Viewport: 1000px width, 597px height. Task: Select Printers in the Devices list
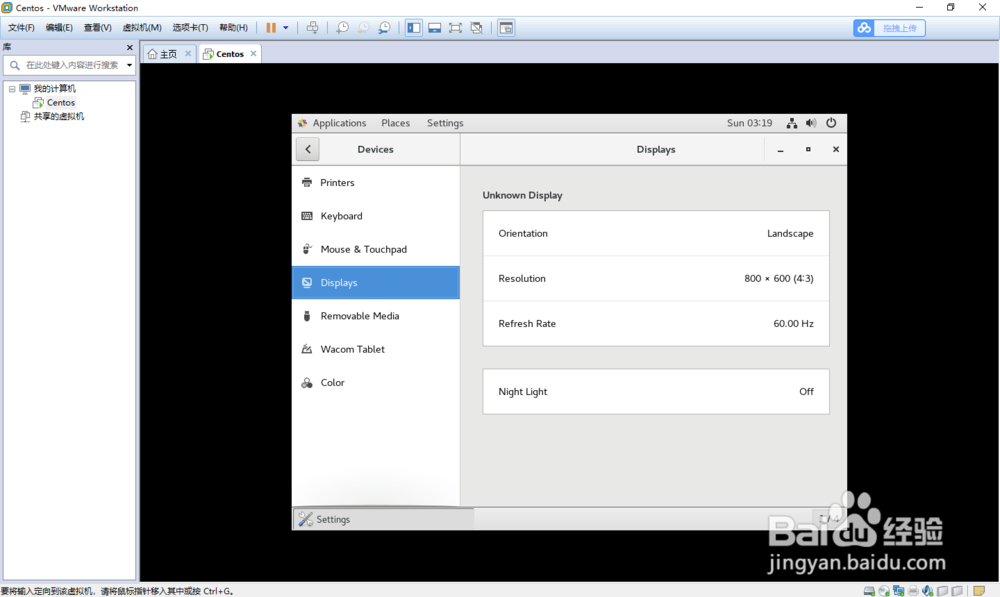click(x=376, y=182)
